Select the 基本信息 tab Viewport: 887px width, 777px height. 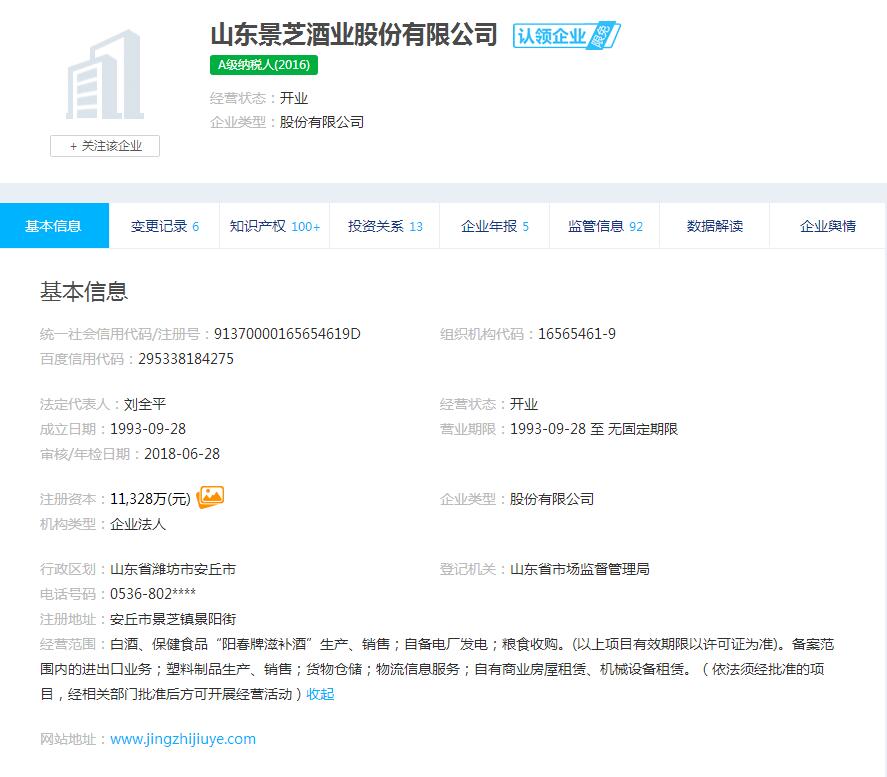(54, 226)
